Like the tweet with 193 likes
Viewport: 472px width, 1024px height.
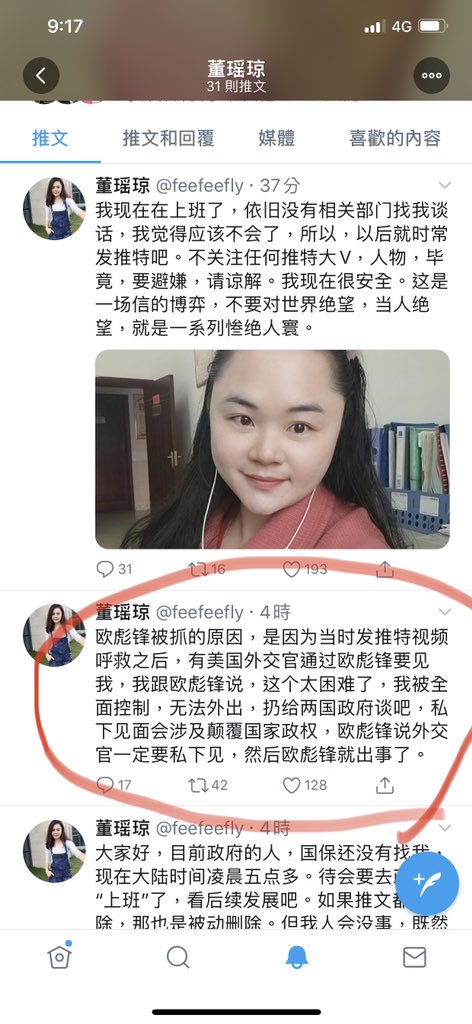(291, 569)
